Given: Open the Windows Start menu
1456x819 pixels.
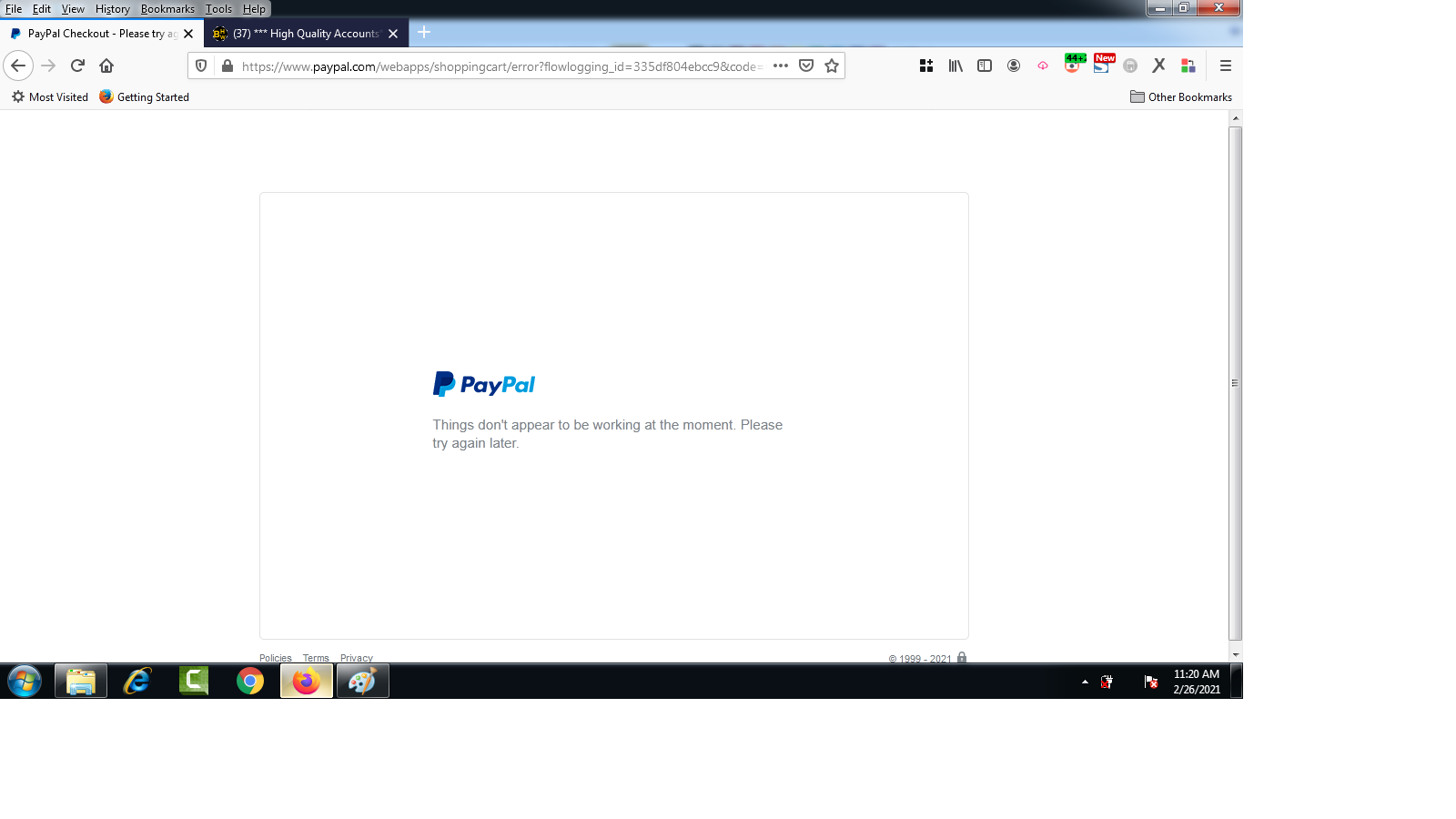Looking at the screenshot, I should [25, 681].
